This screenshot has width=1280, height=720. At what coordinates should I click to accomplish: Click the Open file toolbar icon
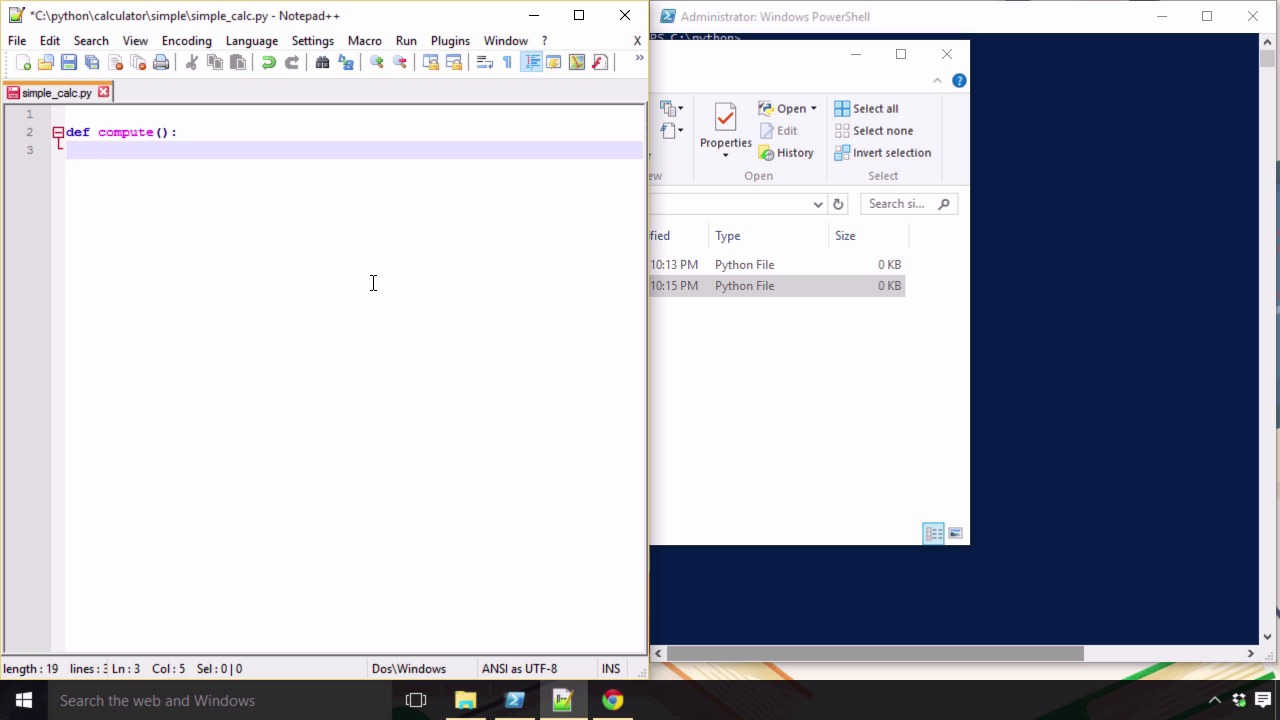(x=46, y=62)
